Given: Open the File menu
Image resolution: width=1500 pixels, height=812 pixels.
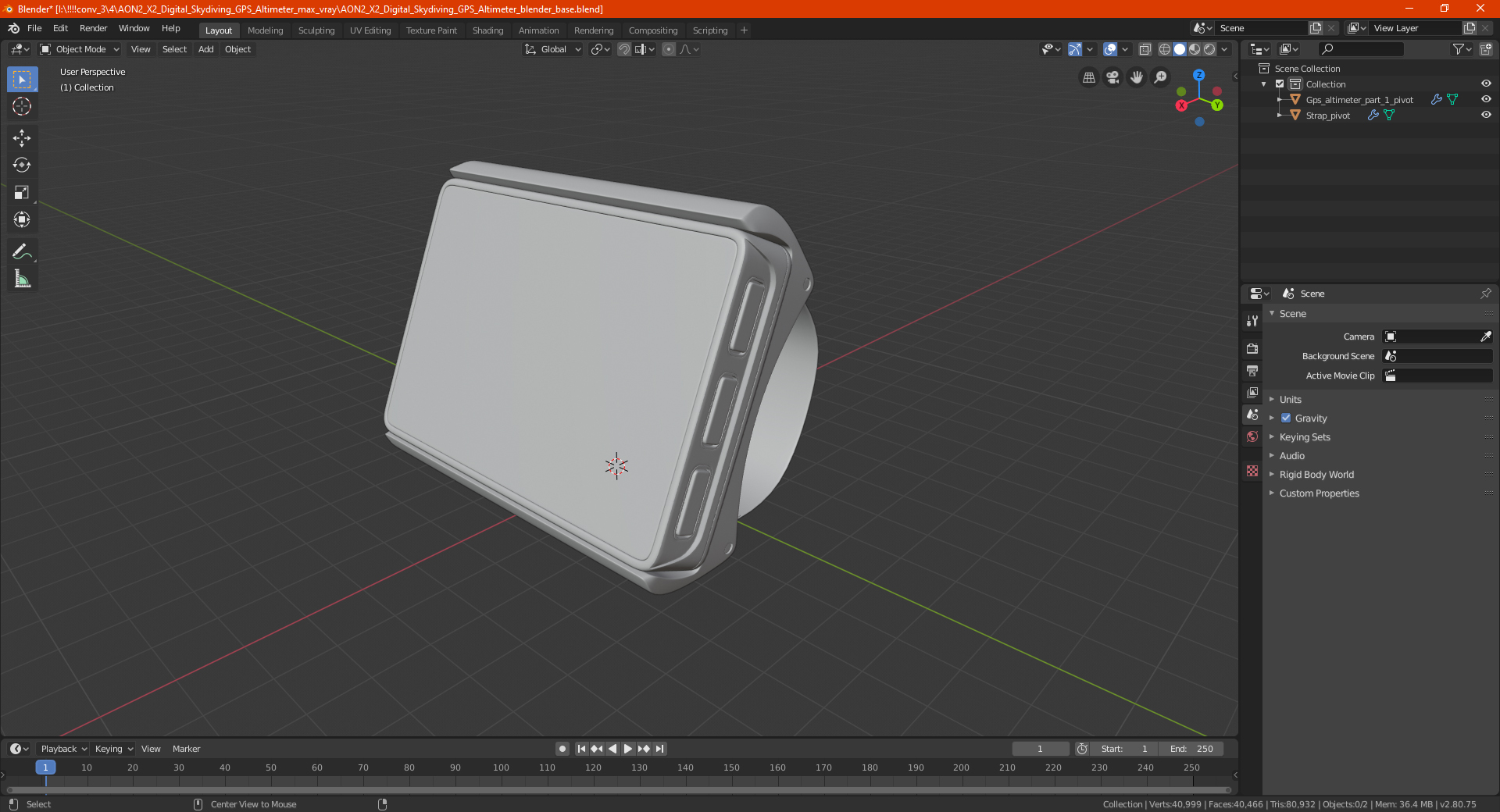Looking at the screenshot, I should (34, 28).
